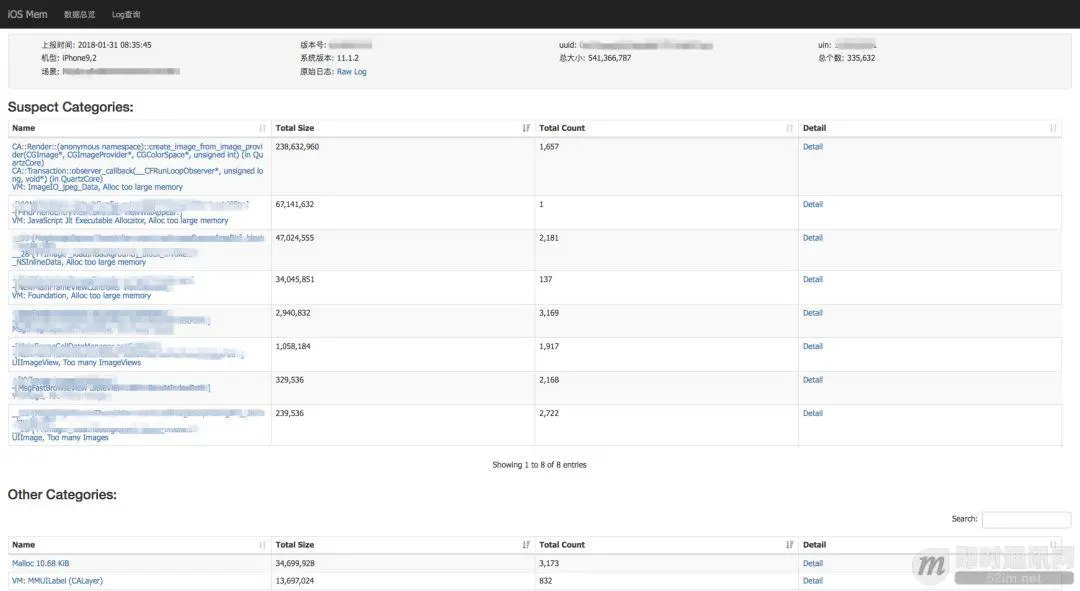Open Detail for the 329,536 row

point(813,380)
